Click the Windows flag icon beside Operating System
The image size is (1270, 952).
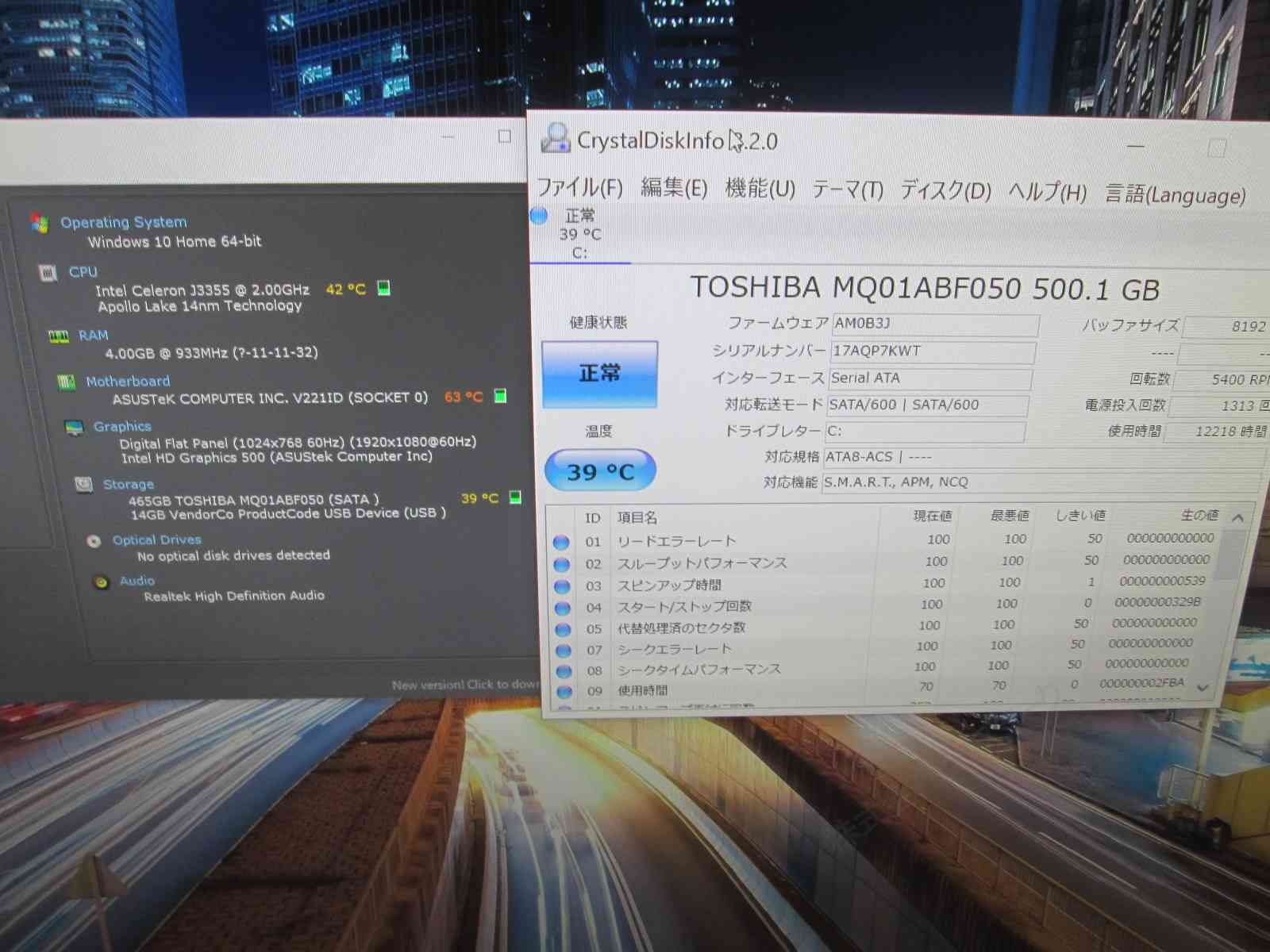39,223
